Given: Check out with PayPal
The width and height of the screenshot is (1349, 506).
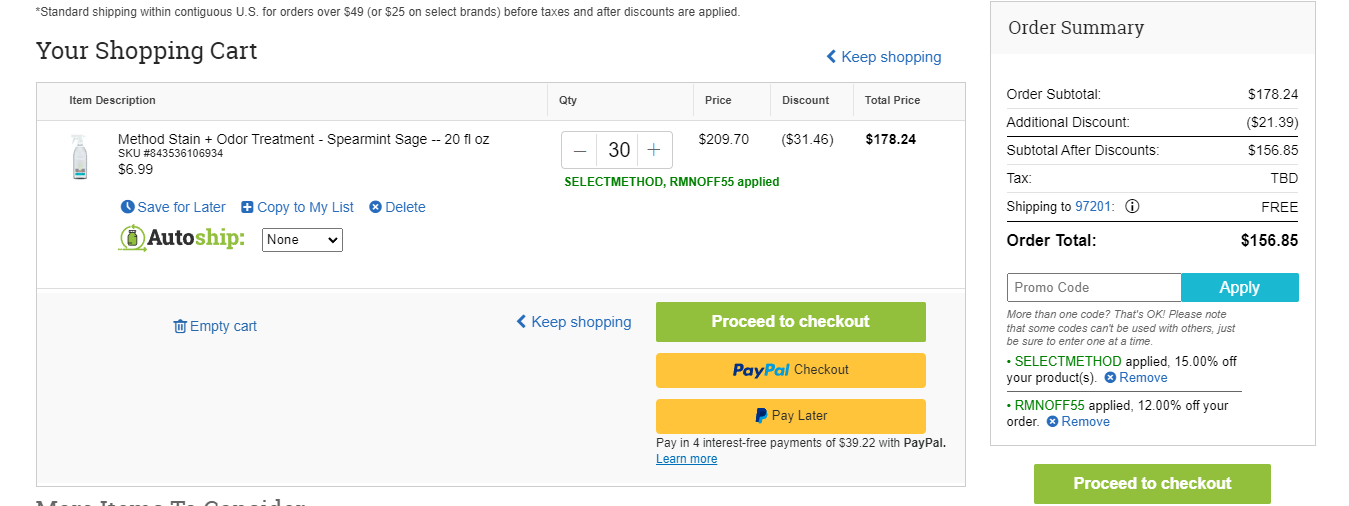Looking at the screenshot, I should point(791,370).
